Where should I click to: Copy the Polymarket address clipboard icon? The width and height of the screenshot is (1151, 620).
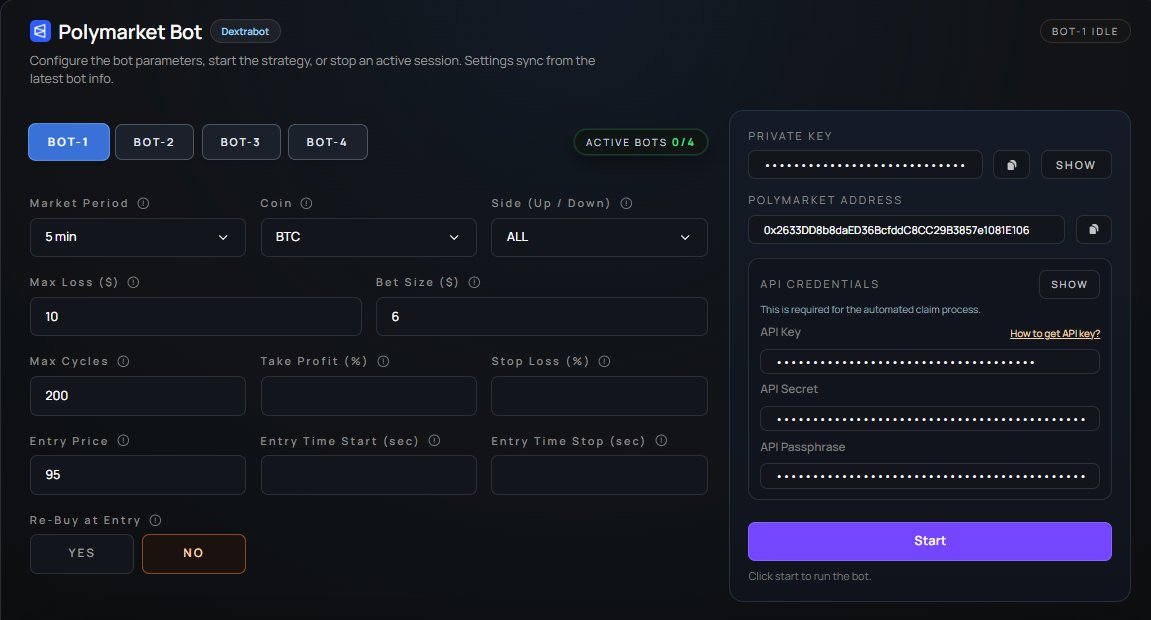point(1093,230)
